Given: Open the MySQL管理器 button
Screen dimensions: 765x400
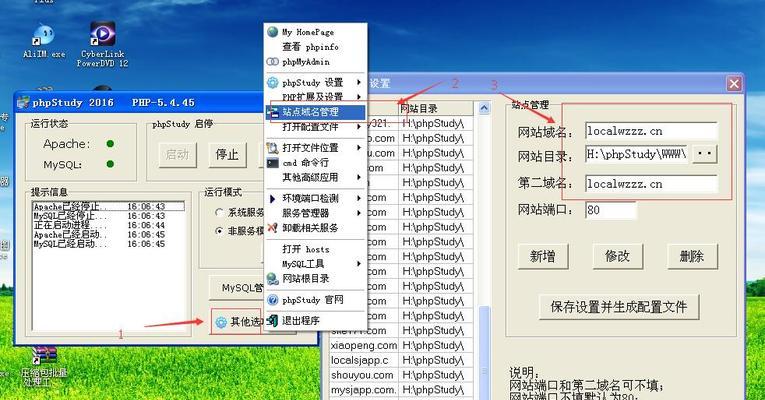Looking at the screenshot, I should 236,288.
